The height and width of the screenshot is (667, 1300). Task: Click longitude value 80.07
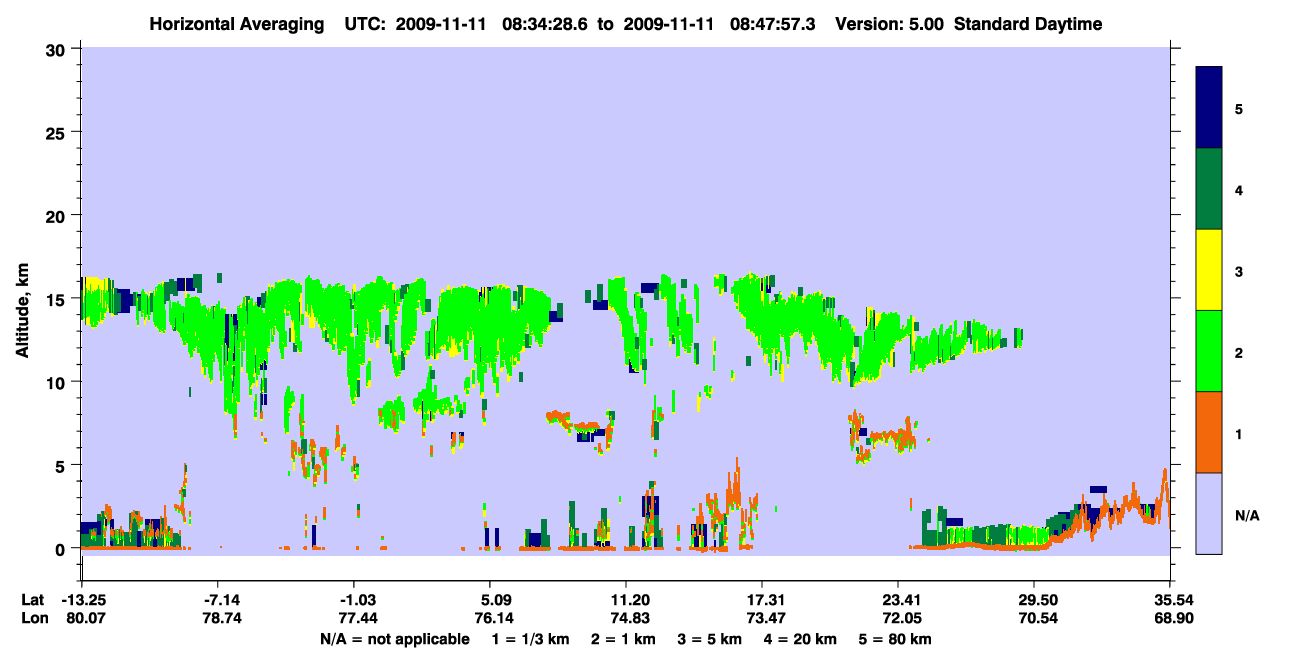(85, 618)
